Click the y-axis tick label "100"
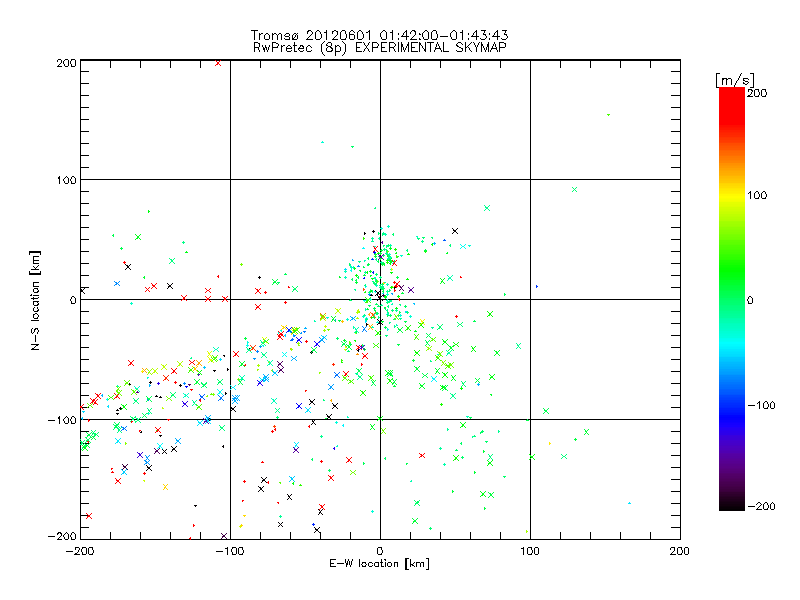The image size is (800, 600). pyautogui.click(x=67, y=180)
